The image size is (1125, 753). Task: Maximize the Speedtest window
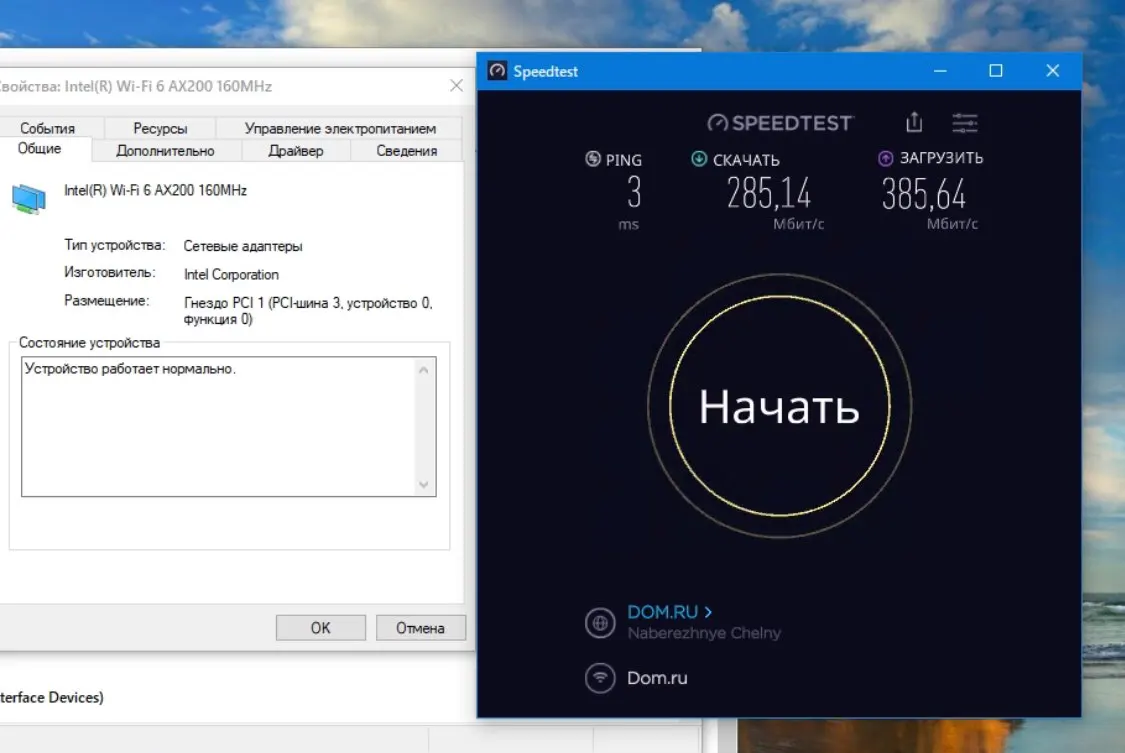pyautogui.click(x=996, y=70)
